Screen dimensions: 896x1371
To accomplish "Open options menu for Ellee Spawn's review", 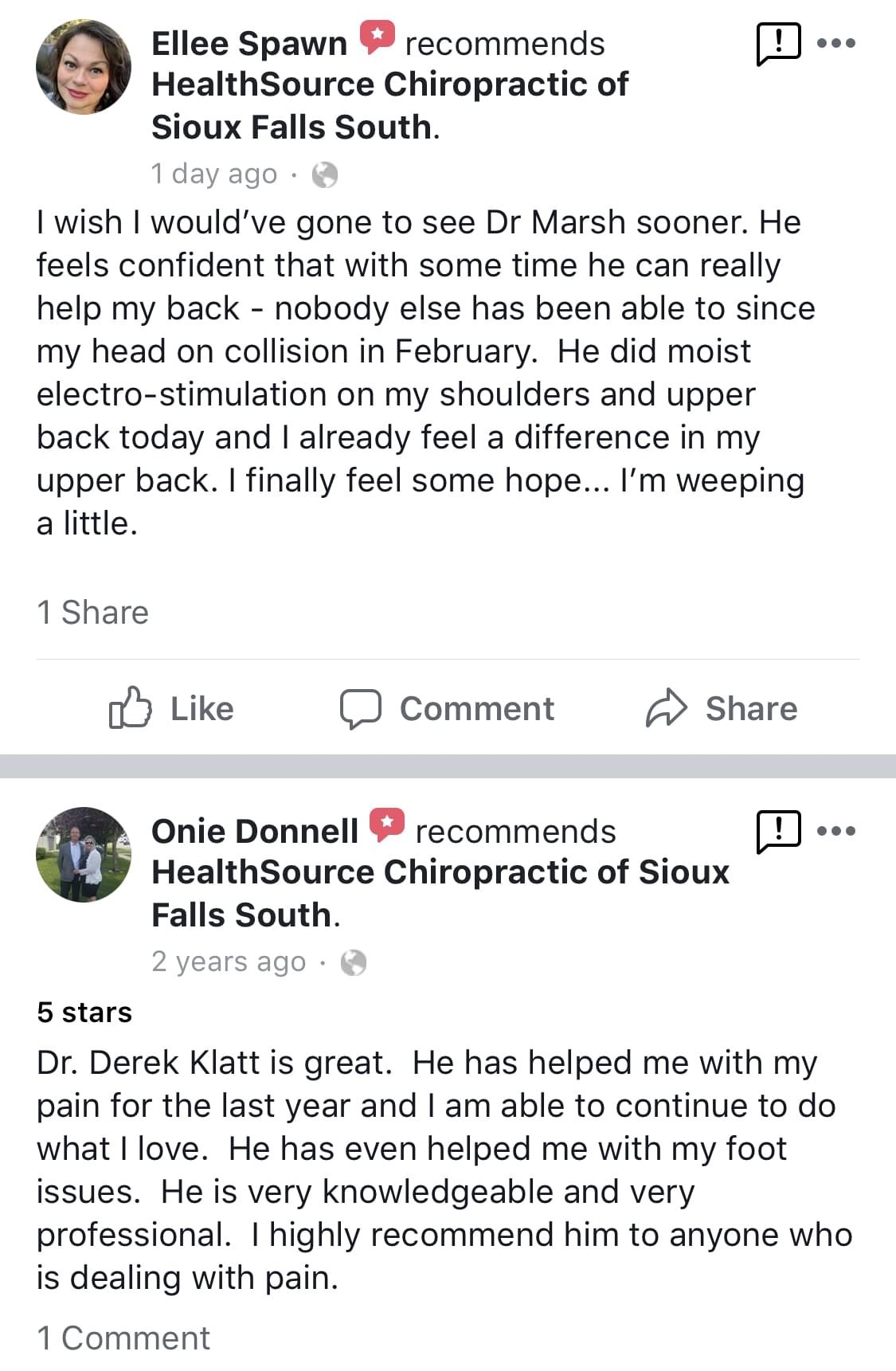I will [x=836, y=43].
